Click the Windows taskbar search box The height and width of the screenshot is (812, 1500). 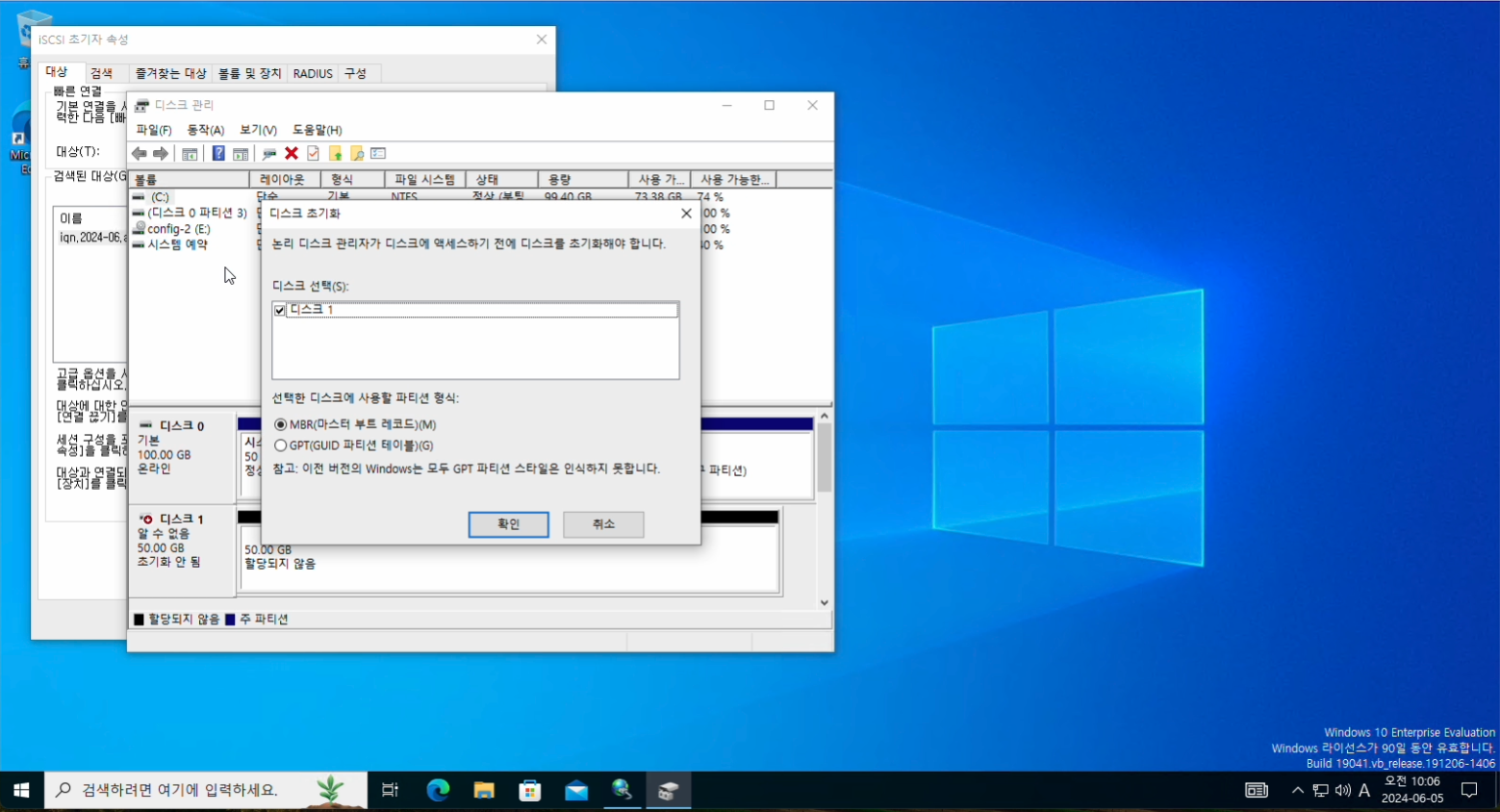(x=192, y=791)
